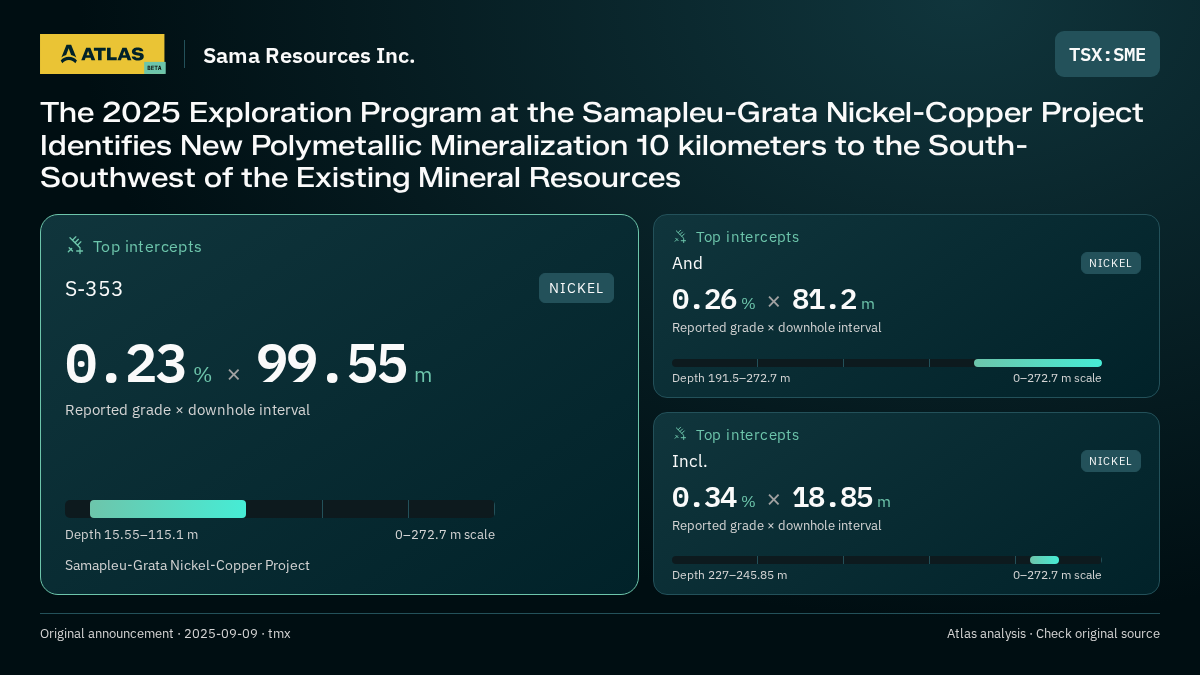
Task: Click the Depth 191.5–272.7 m label
Action: click(731, 378)
